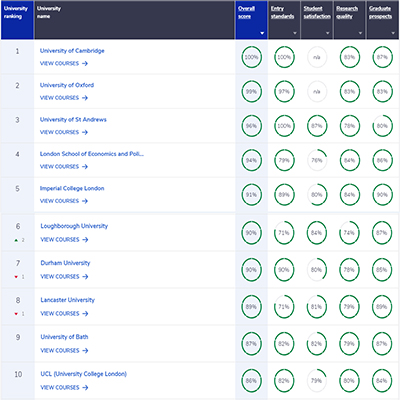Open UCL (University College London) link
Screen dimensions: 400x400
pos(84,374)
